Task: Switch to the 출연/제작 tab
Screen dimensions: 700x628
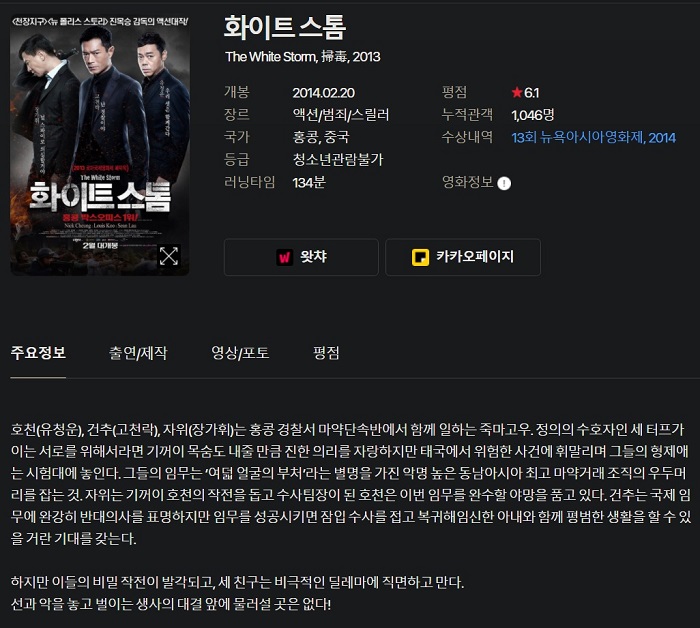Action: [138, 353]
